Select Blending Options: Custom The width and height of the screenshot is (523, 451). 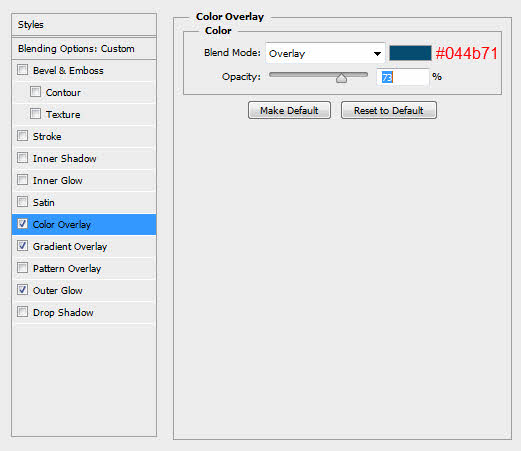(x=84, y=49)
